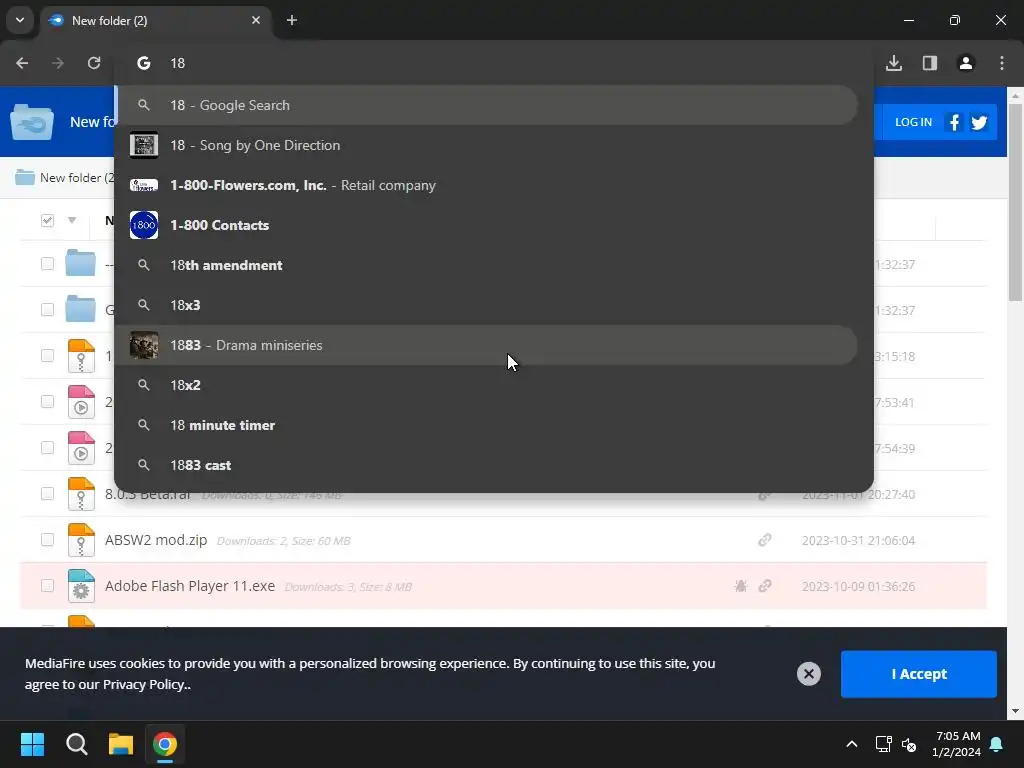Click ABSW2 mod.zip archive icon
This screenshot has height=768, width=1024.
coord(81,539)
